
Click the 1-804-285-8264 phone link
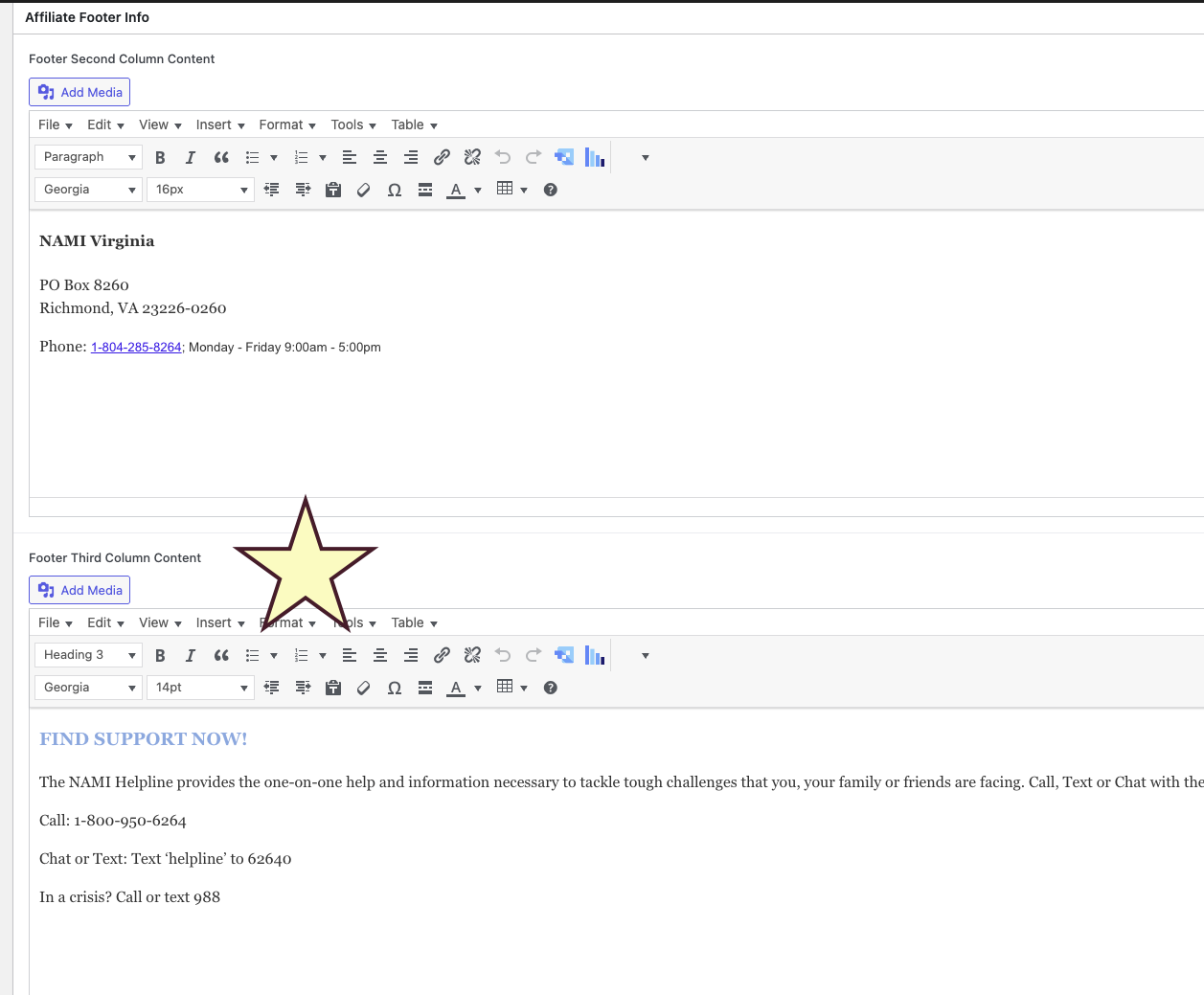136,348
